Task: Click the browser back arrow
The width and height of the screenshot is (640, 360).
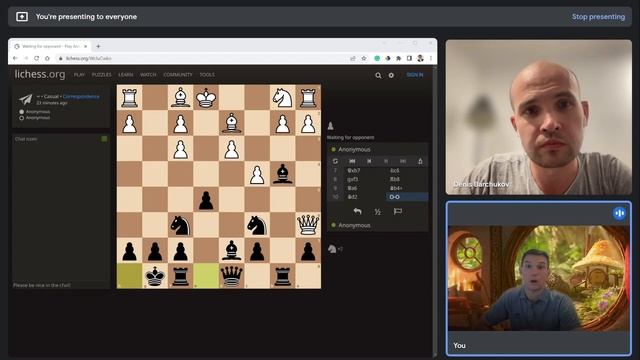Action: 15,58
